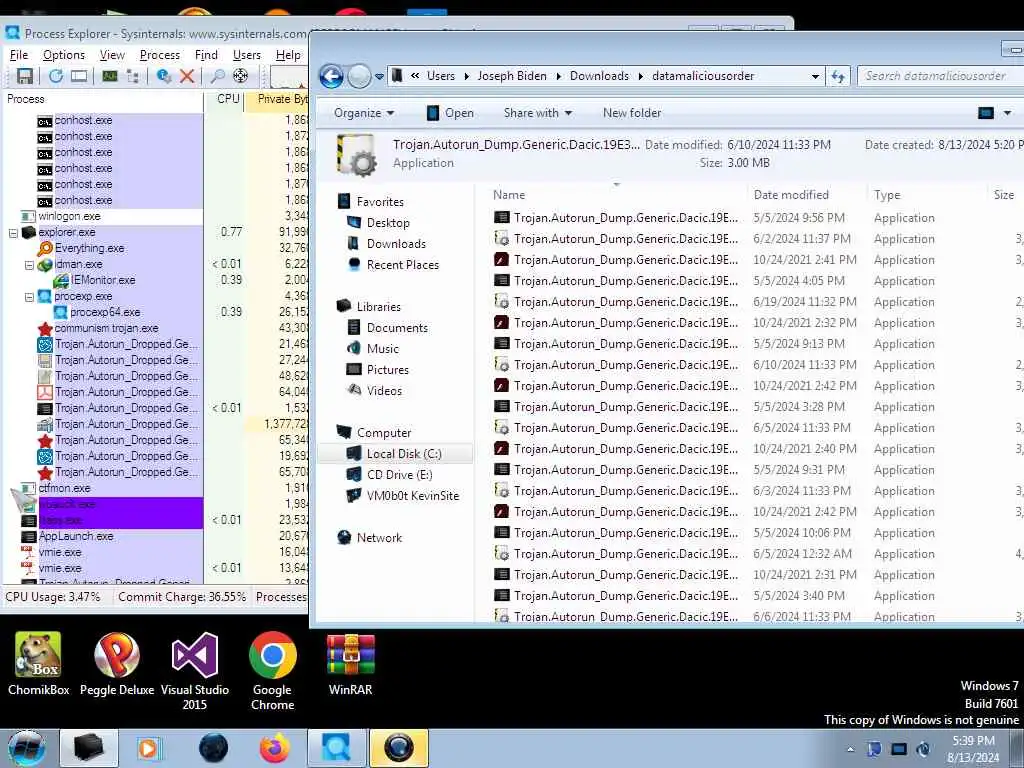Click New folder button
Screen dimensions: 1024x768
tap(632, 113)
